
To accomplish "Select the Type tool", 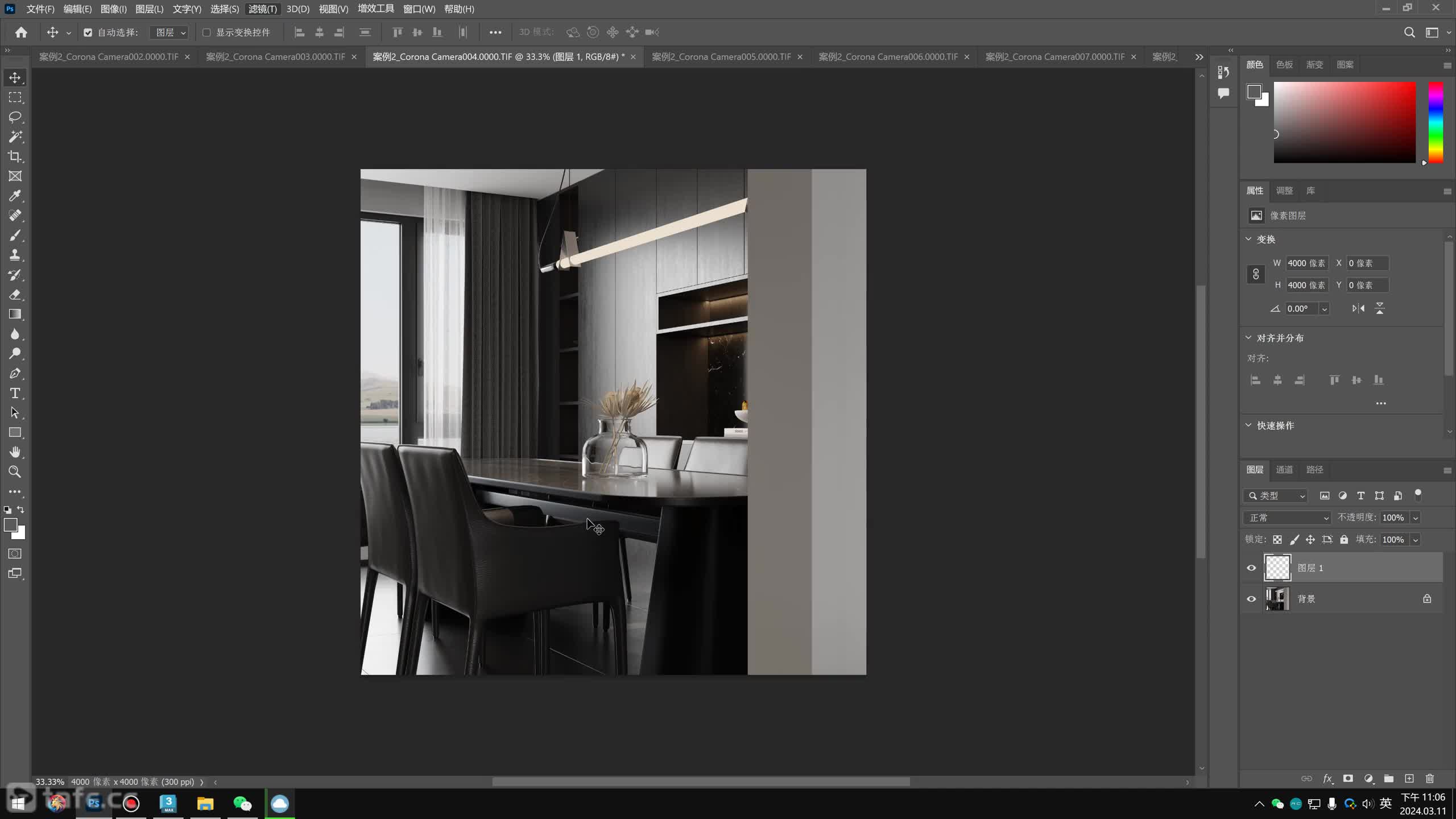I will 15,393.
